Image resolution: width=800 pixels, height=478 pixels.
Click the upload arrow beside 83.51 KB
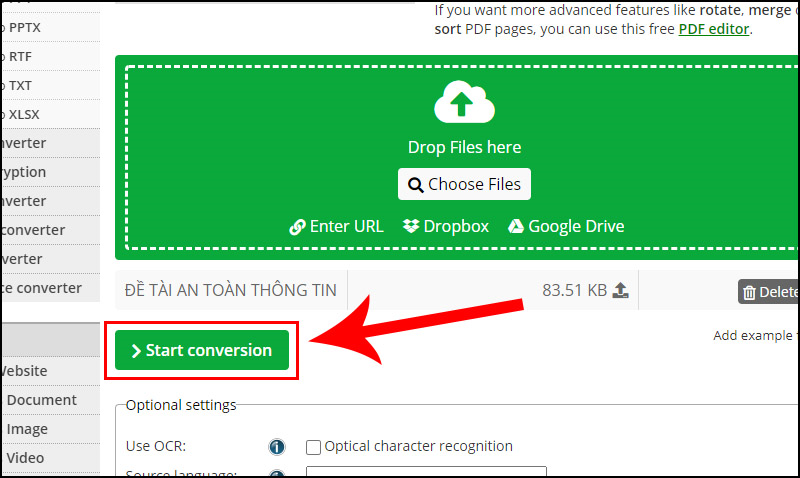point(620,290)
